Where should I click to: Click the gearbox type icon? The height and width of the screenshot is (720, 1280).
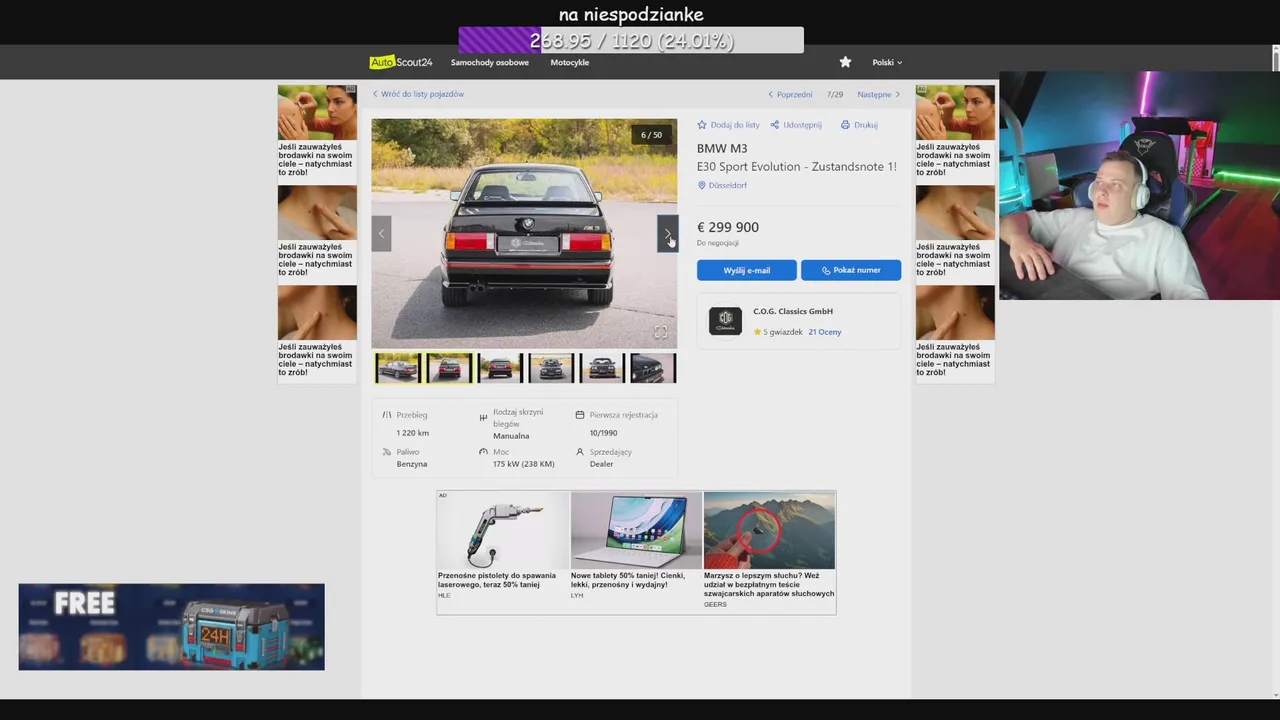pos(483,418)
